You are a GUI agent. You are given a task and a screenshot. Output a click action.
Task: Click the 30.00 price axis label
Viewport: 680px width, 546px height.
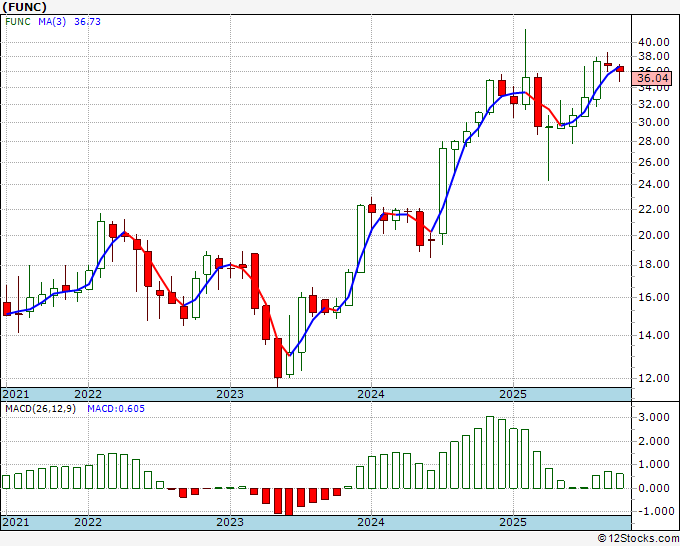[653, 122]
